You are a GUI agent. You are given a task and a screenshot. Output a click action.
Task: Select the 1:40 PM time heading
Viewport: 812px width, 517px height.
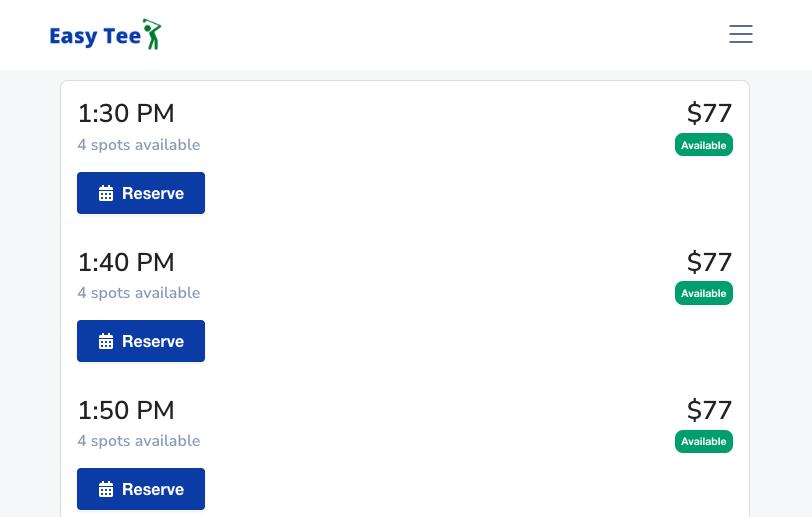click(x=126, y=262)
